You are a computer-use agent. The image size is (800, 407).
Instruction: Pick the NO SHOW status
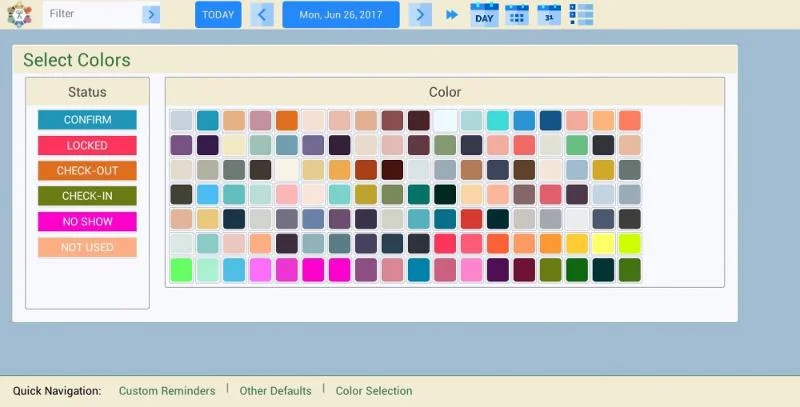(x=87, y=222)
